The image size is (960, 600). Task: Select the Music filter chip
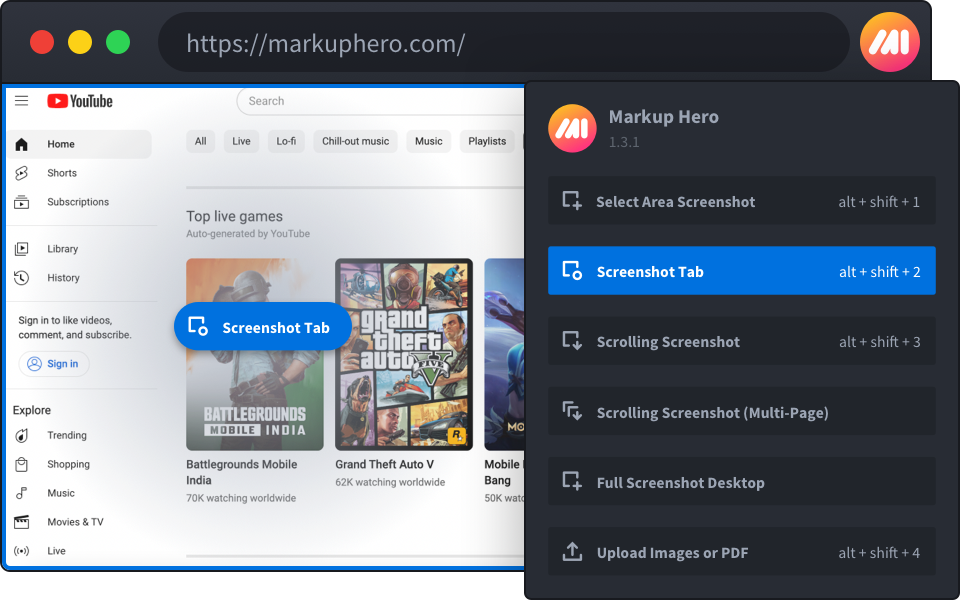point(429,141)
